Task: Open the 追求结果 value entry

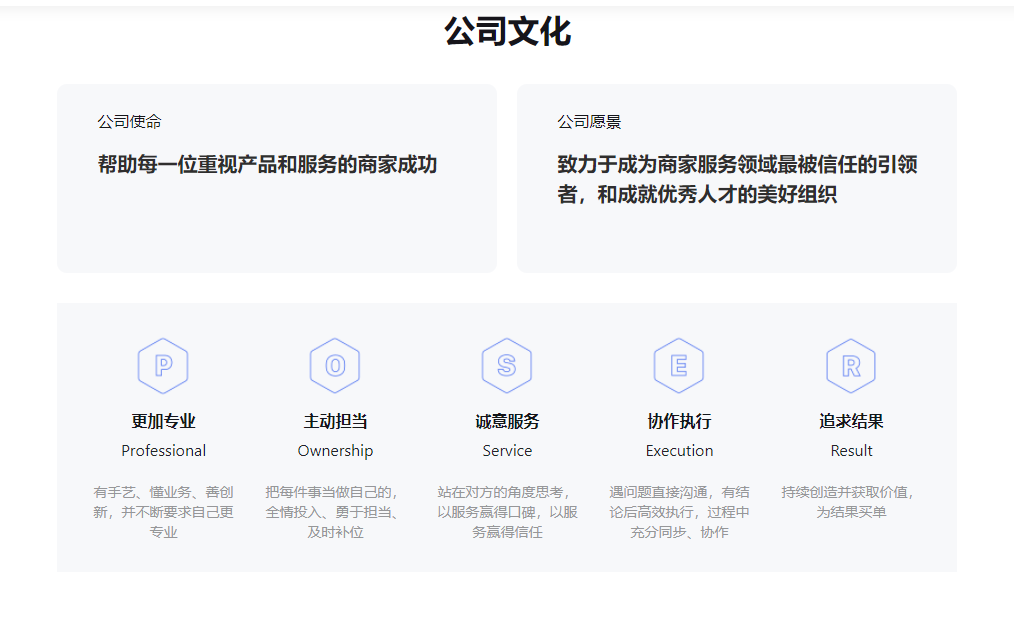Action: tap(851, 420)
